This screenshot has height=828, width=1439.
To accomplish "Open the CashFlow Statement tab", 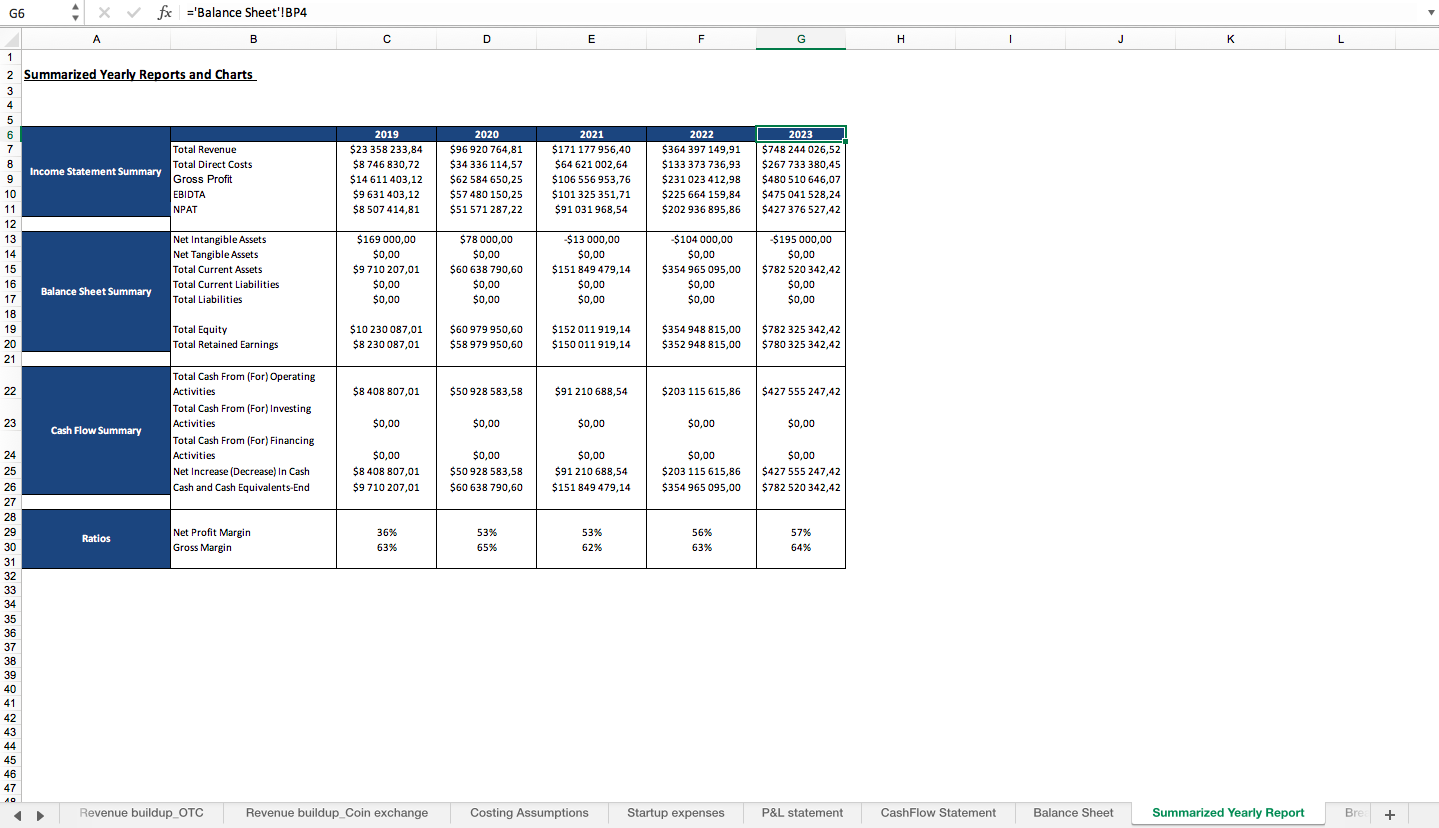I will (938, 813).
